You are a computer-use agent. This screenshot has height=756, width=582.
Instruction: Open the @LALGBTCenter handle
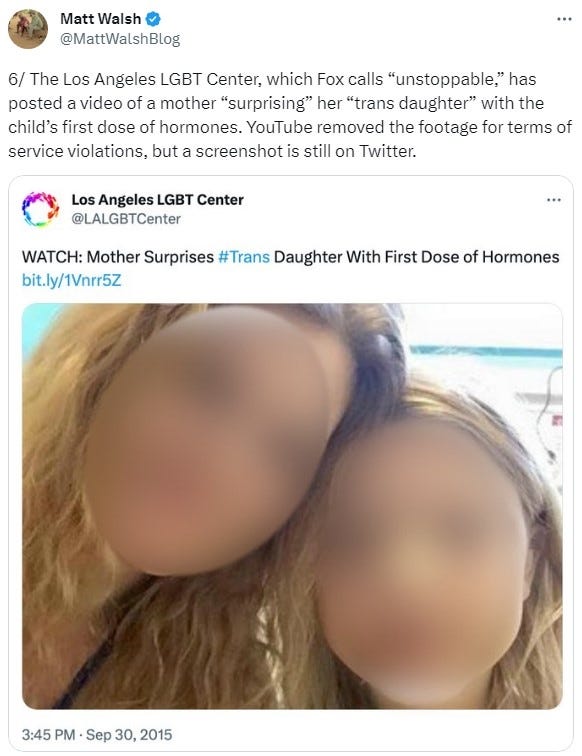click(x=126, y=219)
